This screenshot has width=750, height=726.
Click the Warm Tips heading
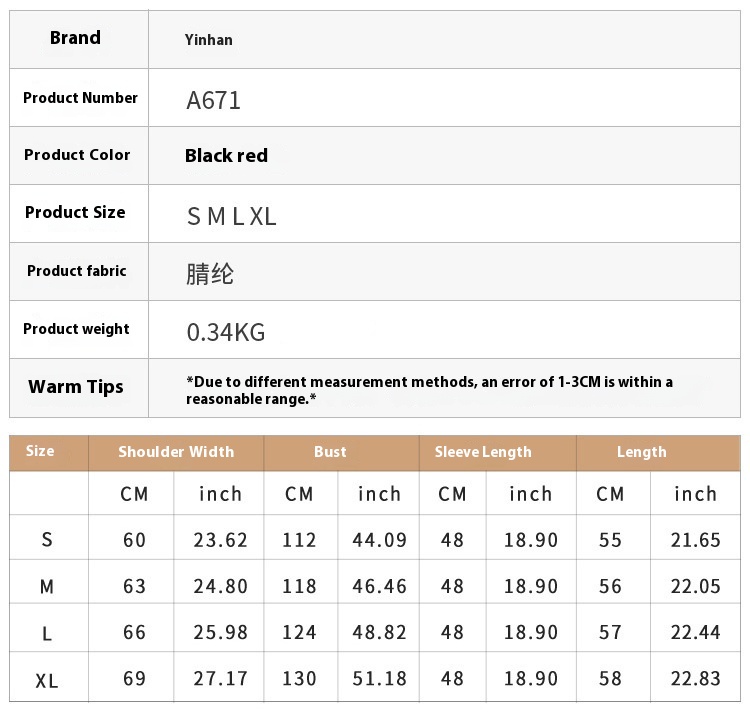tap(76, 386)
